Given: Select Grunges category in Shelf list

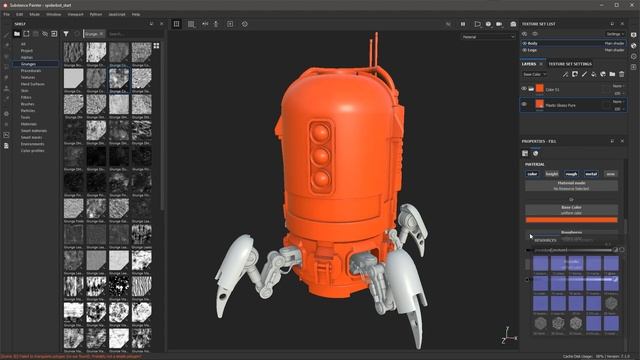Looking at the screenshot, I should coord(36,64).
